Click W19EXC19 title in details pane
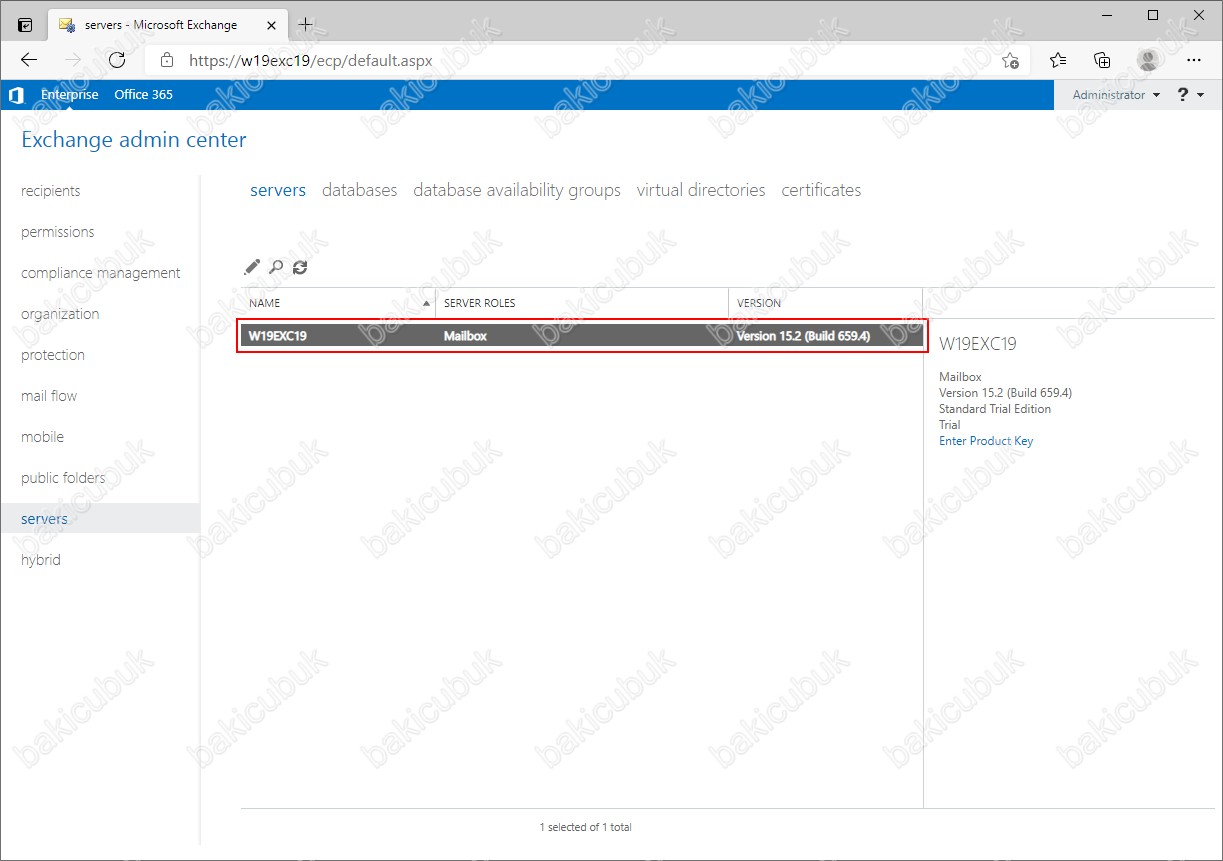 978,344
